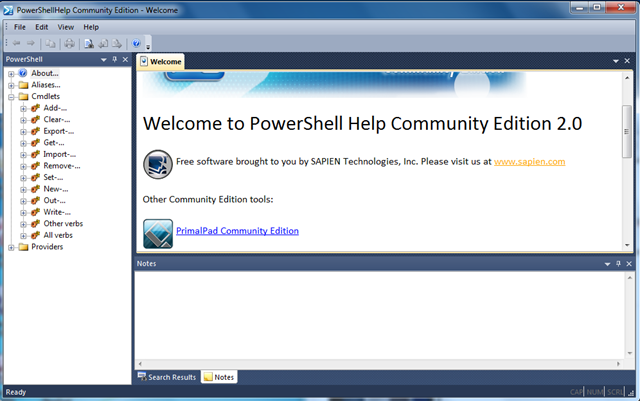Select the Set-... cmdlet icon
Viewport: 640px width, 401px height.
(36, 177)
